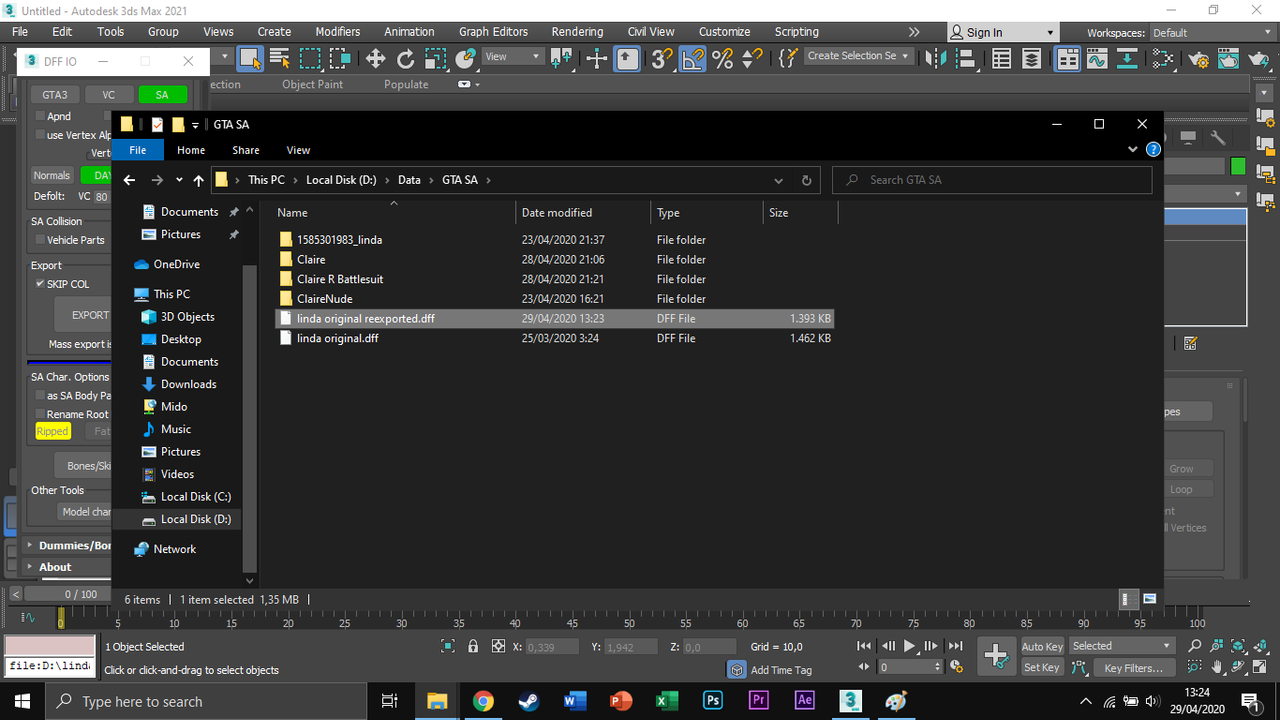1280x720 pixels.
Task: Switch to the Share tab in Explorer
Action: 245,150
